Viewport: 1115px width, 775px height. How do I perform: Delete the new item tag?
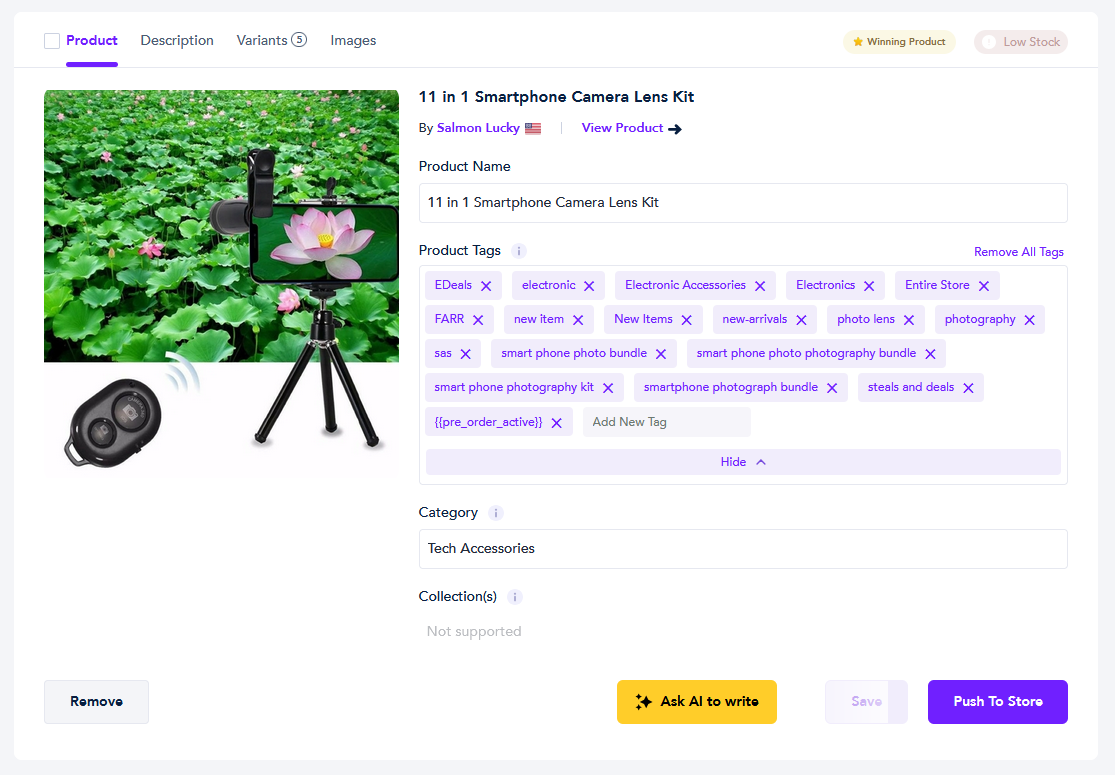coord(577,320)
